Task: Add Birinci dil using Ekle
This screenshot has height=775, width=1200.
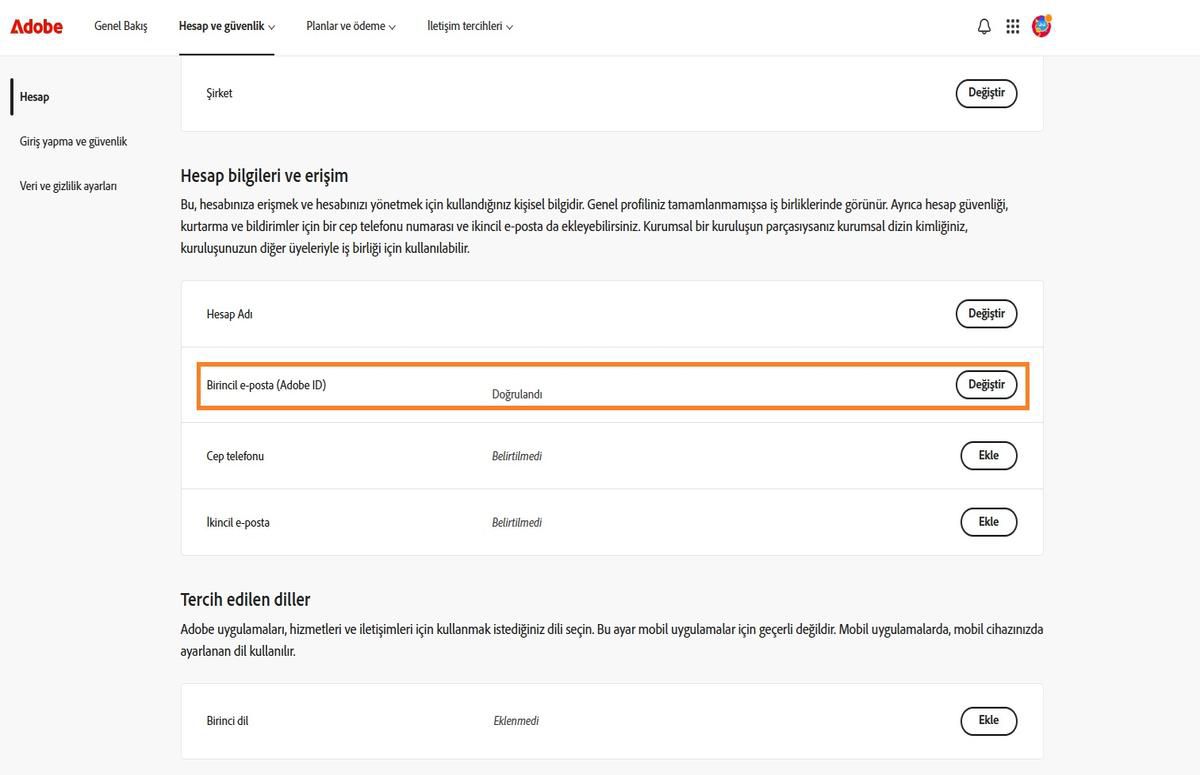Action: point(988,720)
